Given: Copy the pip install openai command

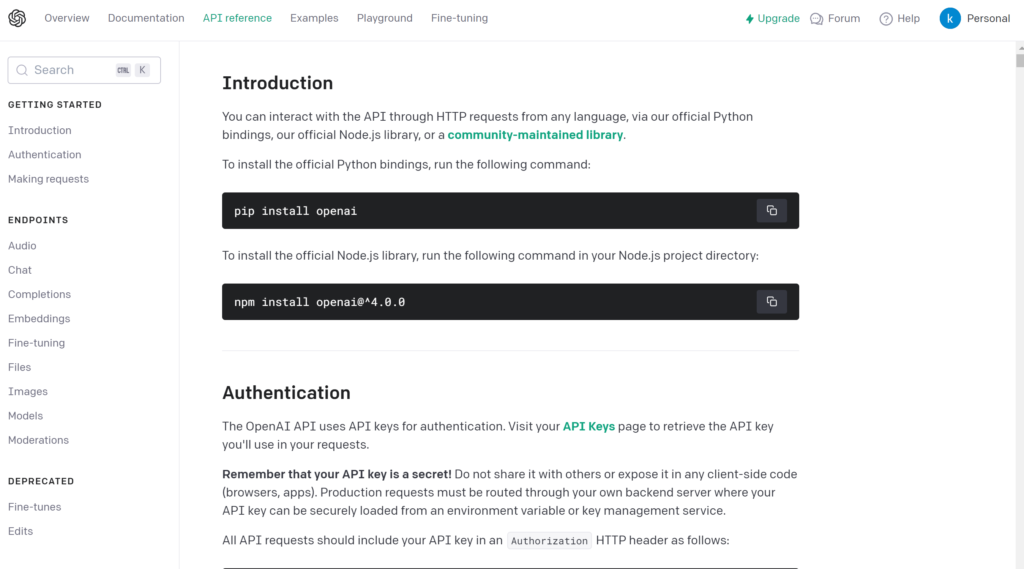Looking at the screenshot, I should (771, 210).
